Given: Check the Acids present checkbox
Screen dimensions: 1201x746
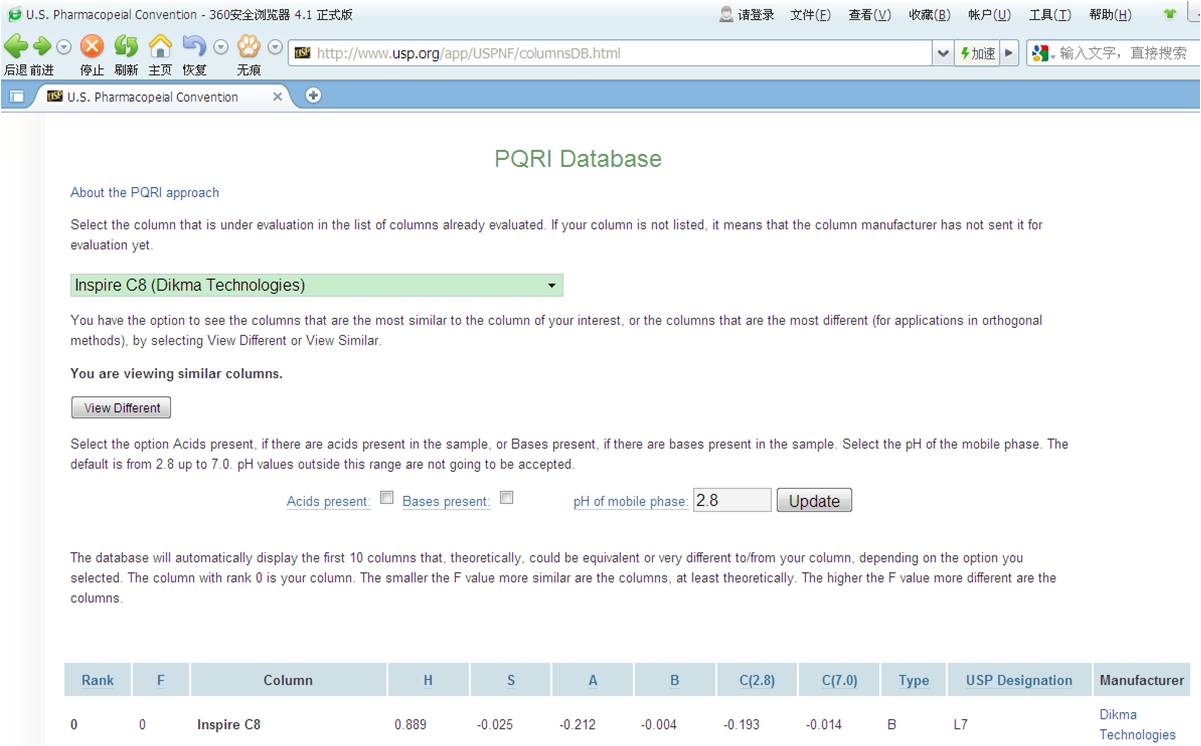Looking at the screenshot, I should [x=386, y=498].
